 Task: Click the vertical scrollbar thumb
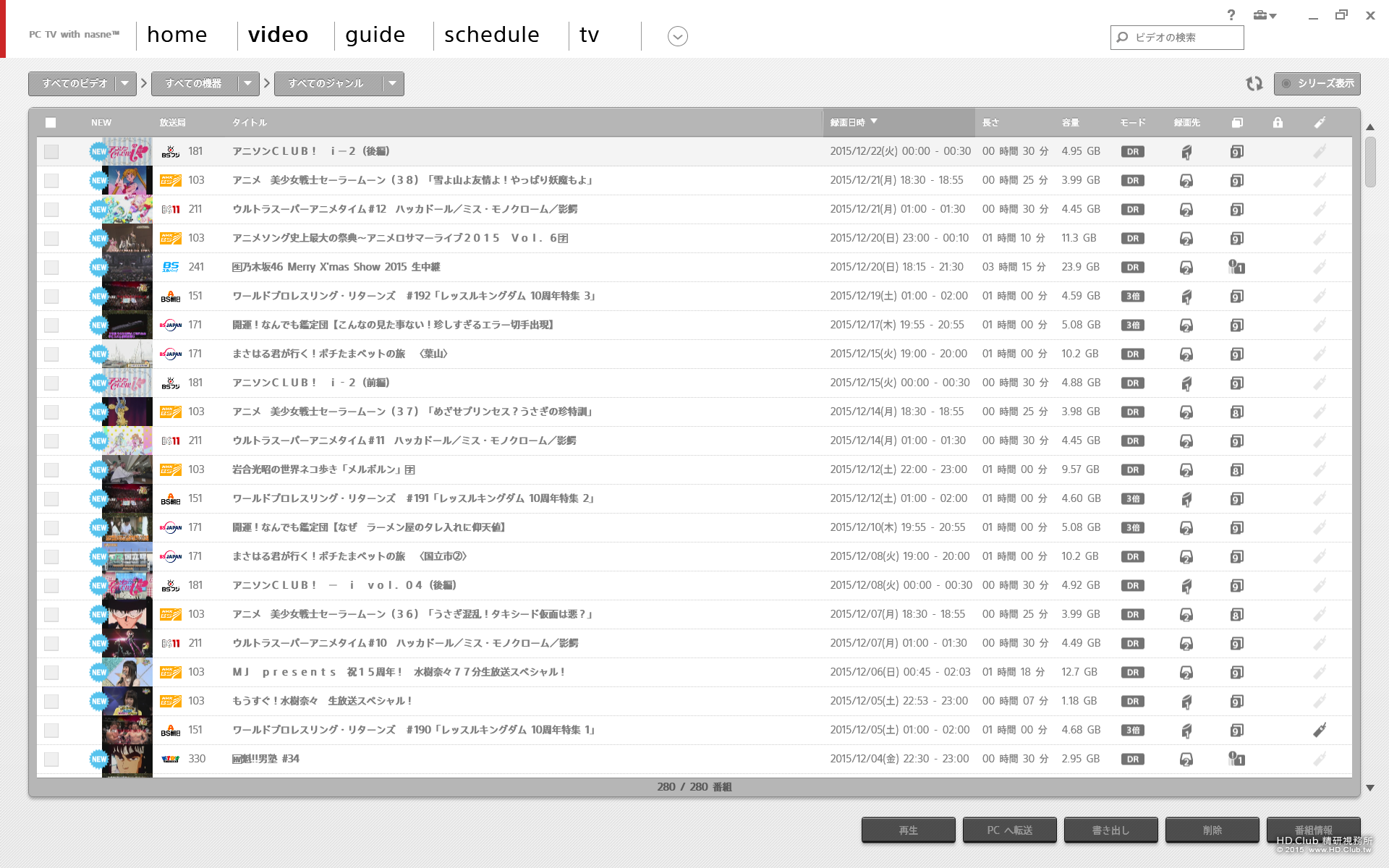coord(1370,162)
